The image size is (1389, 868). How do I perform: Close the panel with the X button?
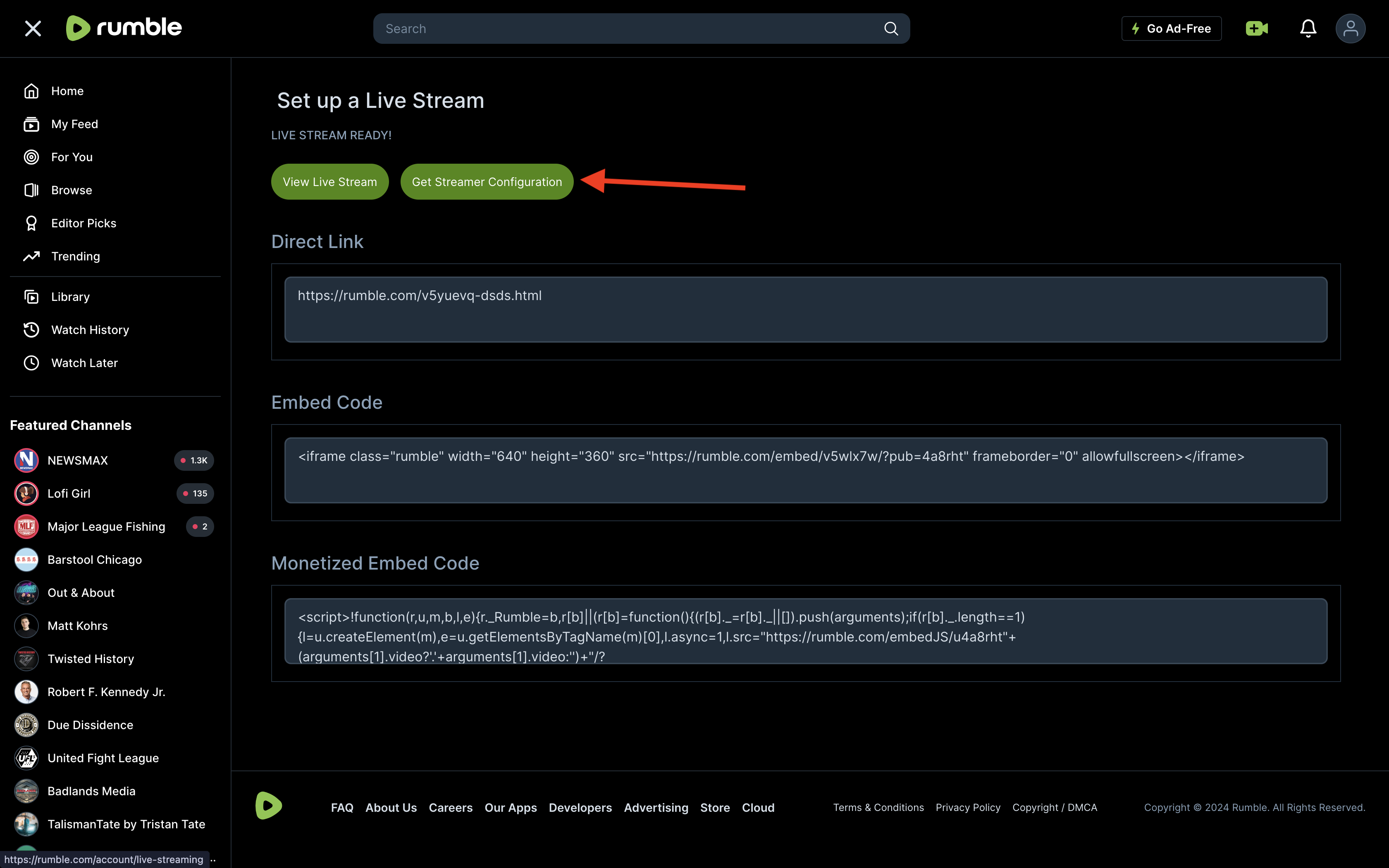33,28
